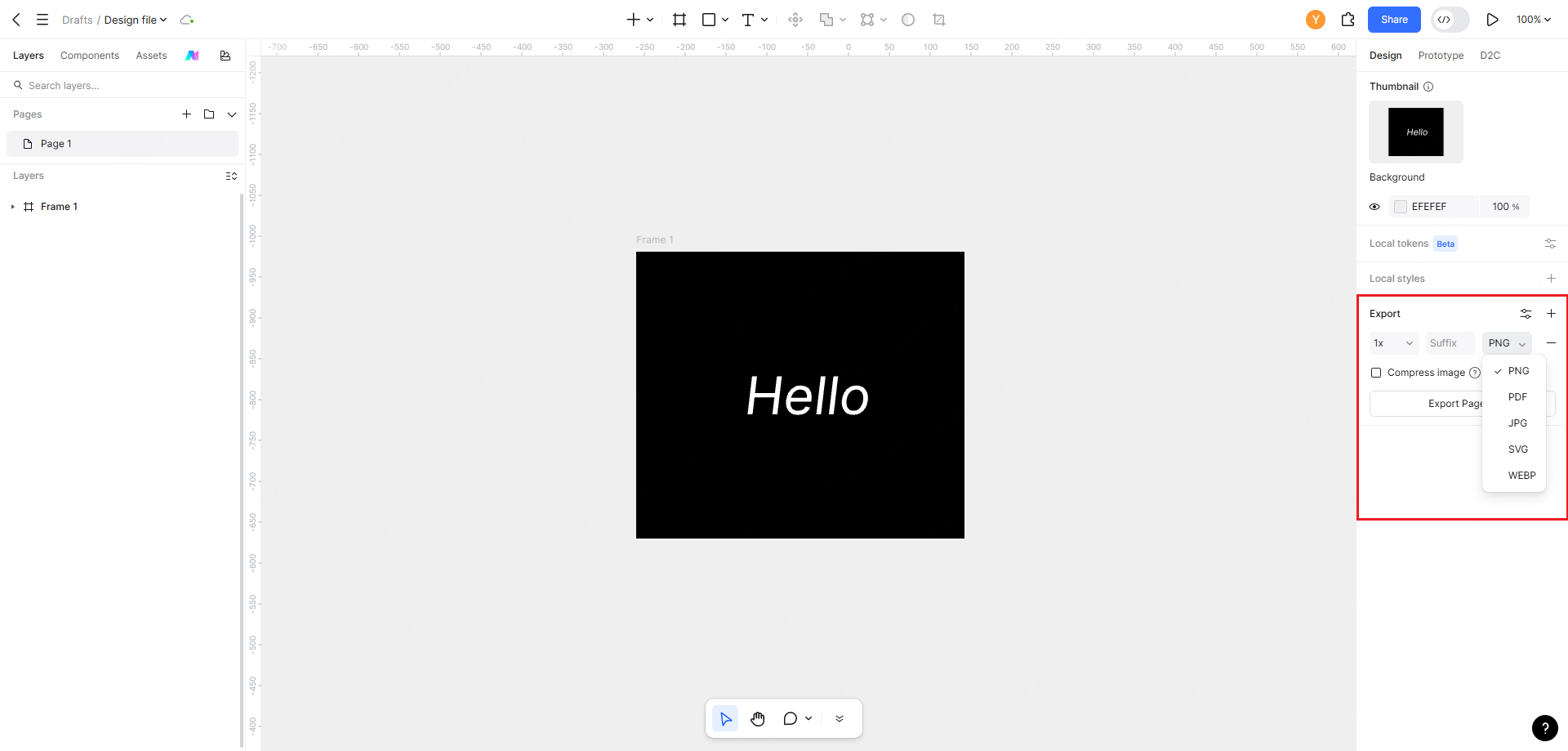This screenshot has width=1568, height=751.
Task: Select the Move cursor tool
Action: click(x=725, y=718)
